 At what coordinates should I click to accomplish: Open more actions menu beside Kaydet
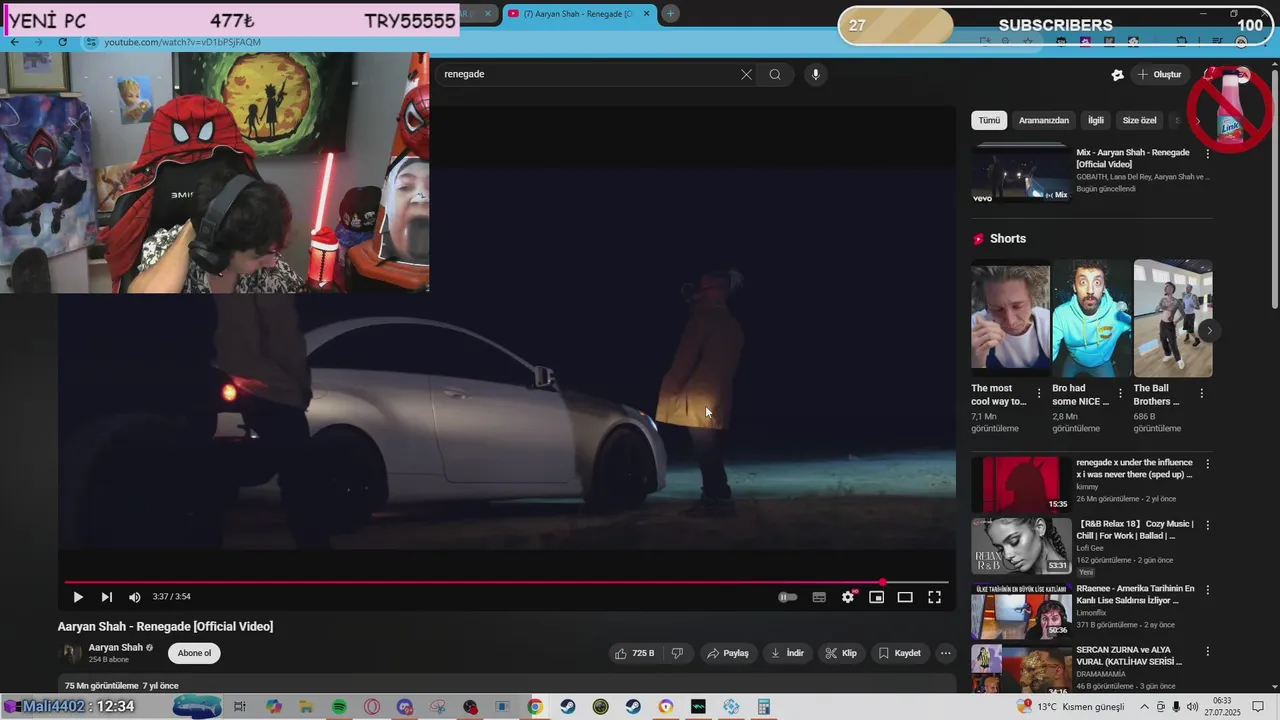point(945,653)
